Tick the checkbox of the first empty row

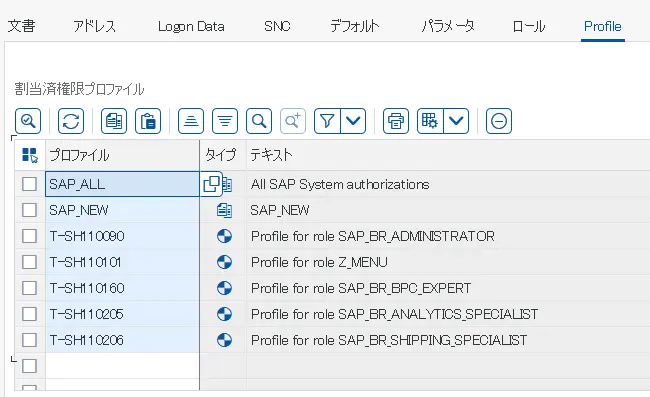click(x=29, y=366)
